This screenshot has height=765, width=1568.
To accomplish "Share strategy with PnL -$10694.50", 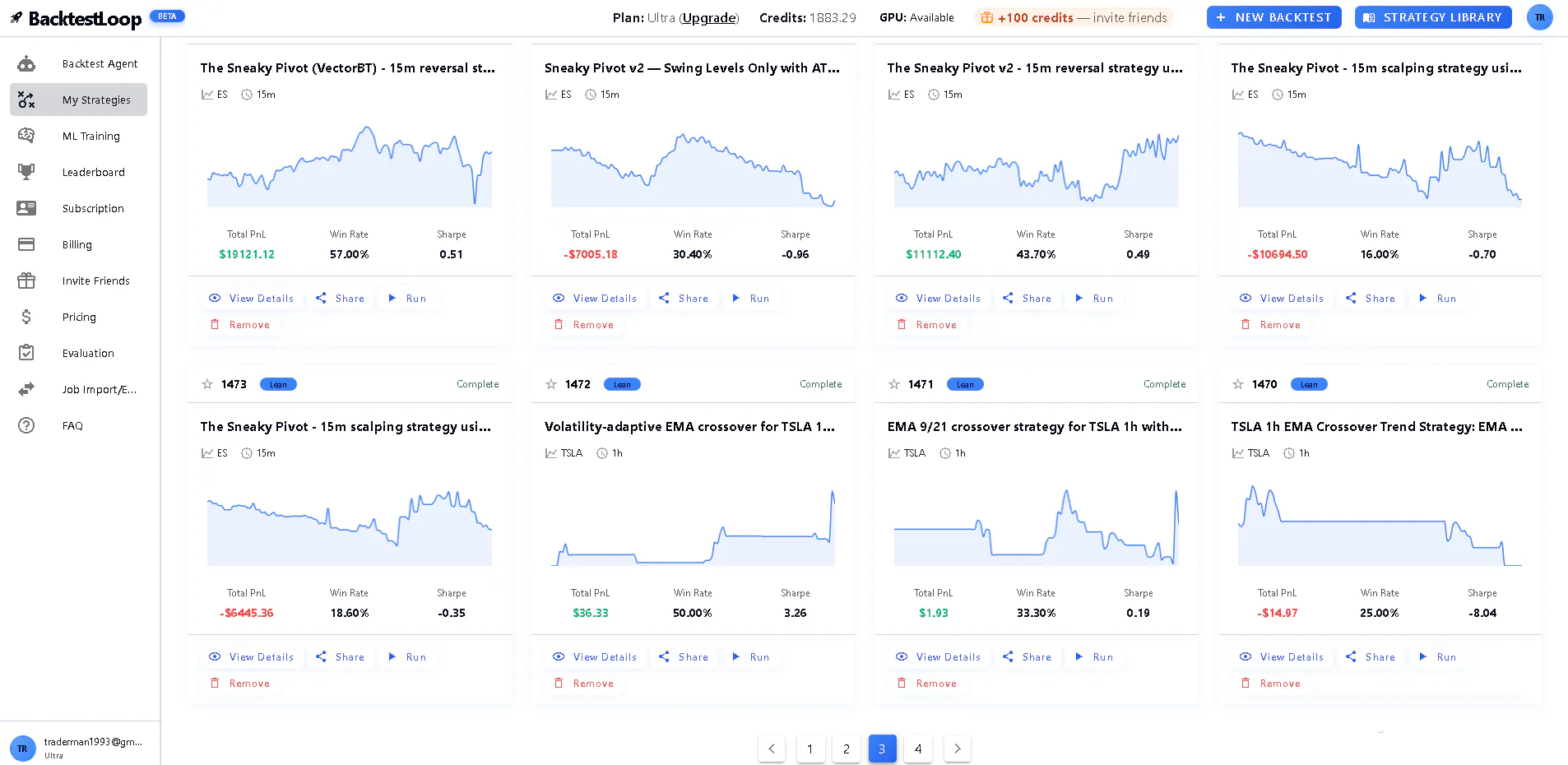I will click(1371, 299).
